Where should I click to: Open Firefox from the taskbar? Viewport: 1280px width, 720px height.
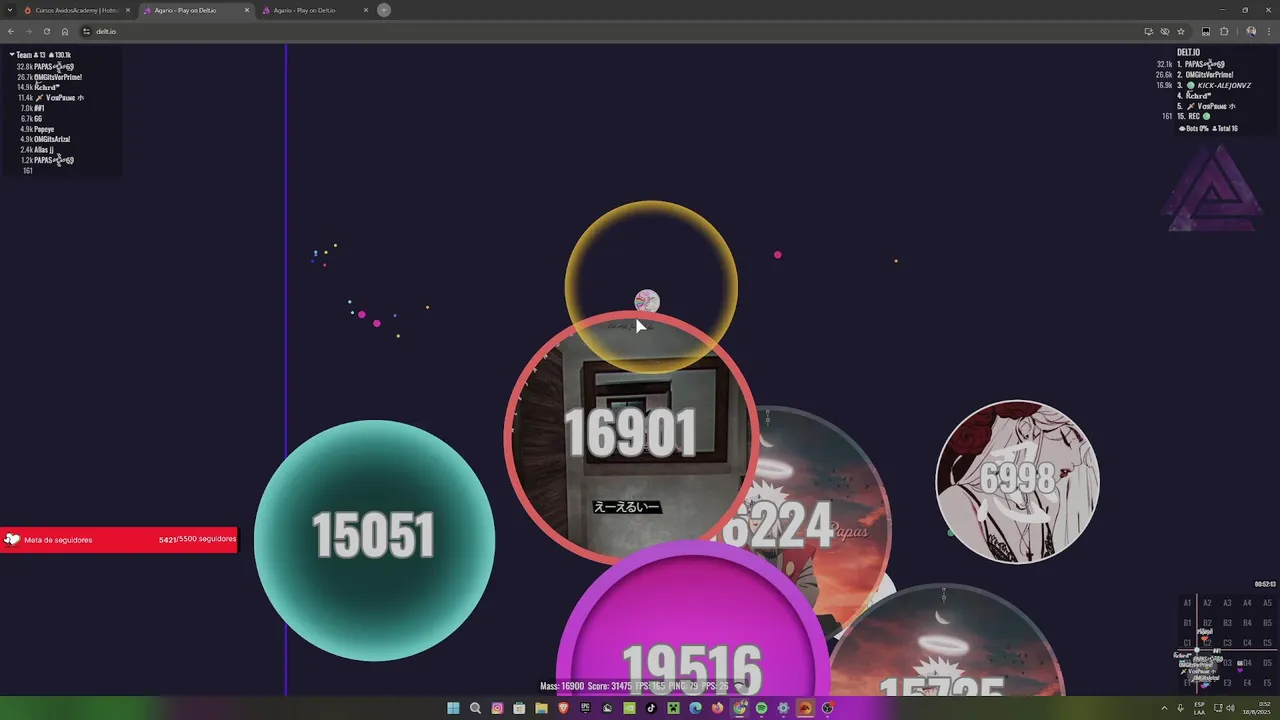pos(717,708)
